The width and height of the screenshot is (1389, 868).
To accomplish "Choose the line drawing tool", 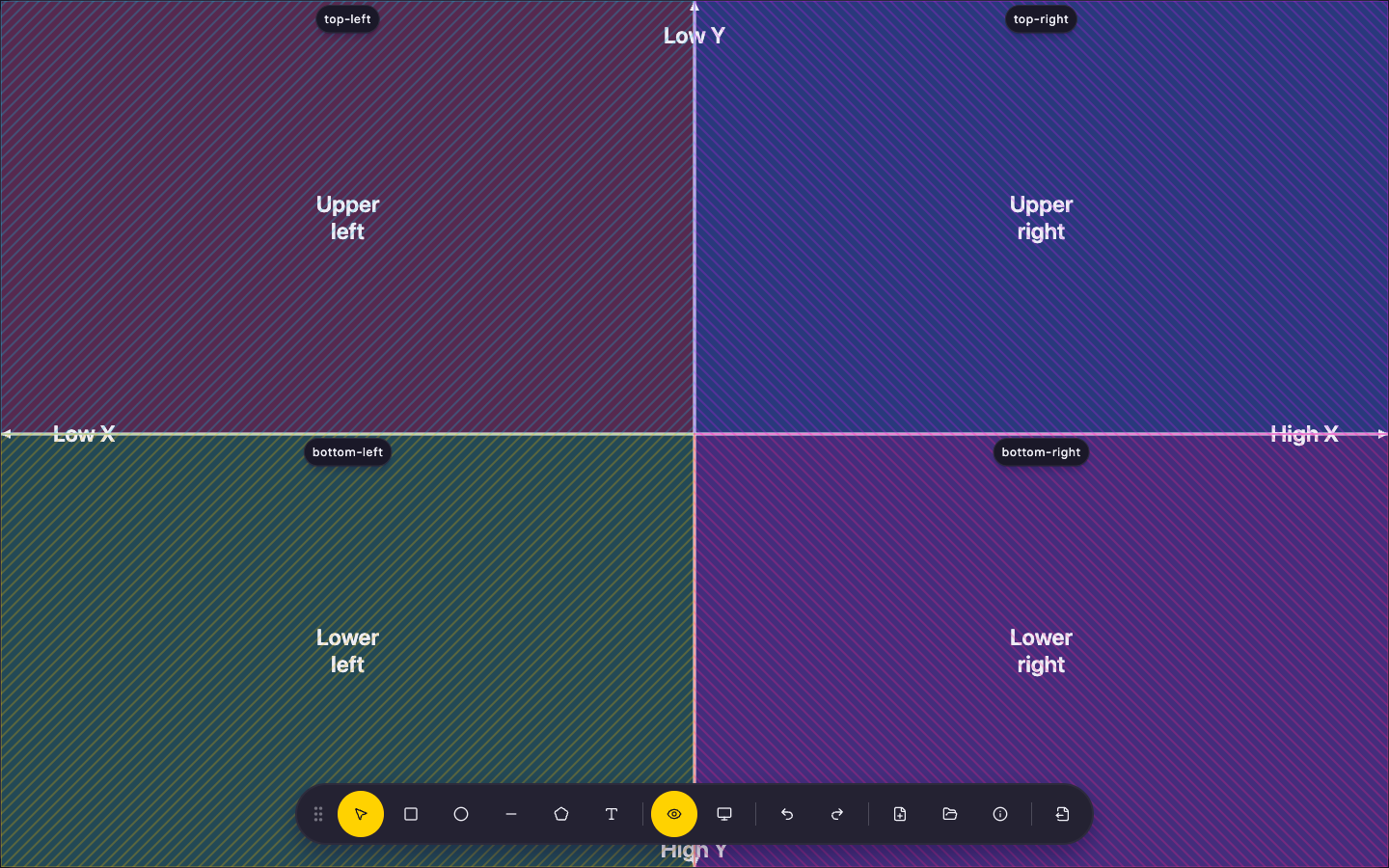I will 511,814.
